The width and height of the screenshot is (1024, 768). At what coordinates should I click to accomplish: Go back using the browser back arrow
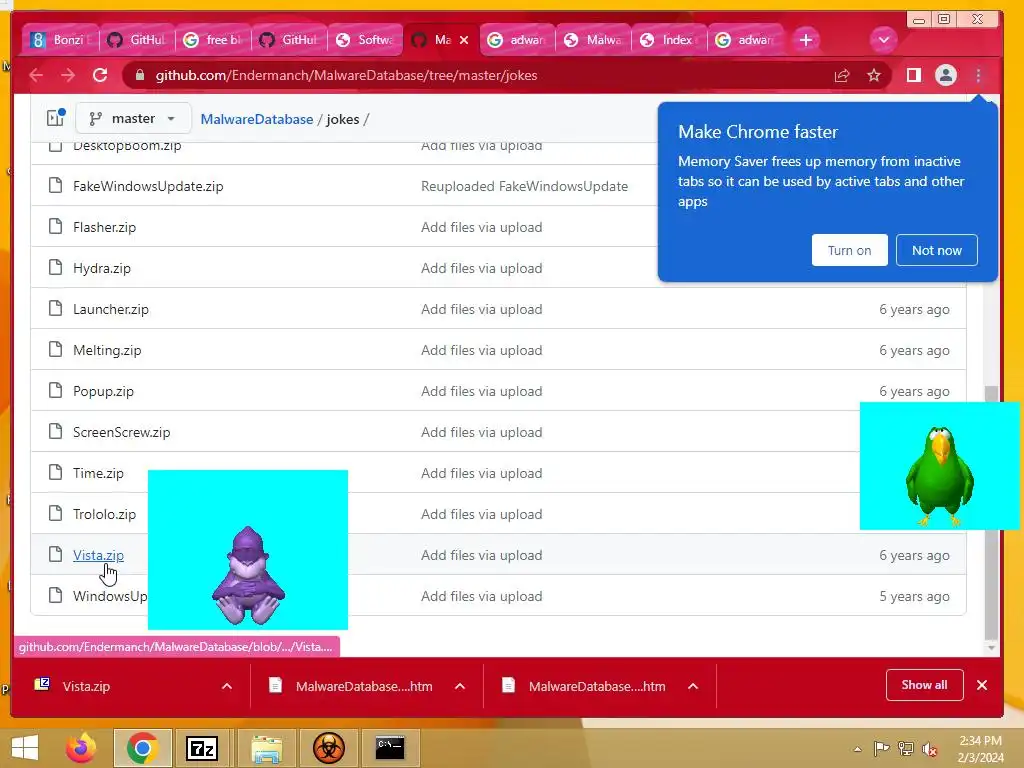(37, 76)
